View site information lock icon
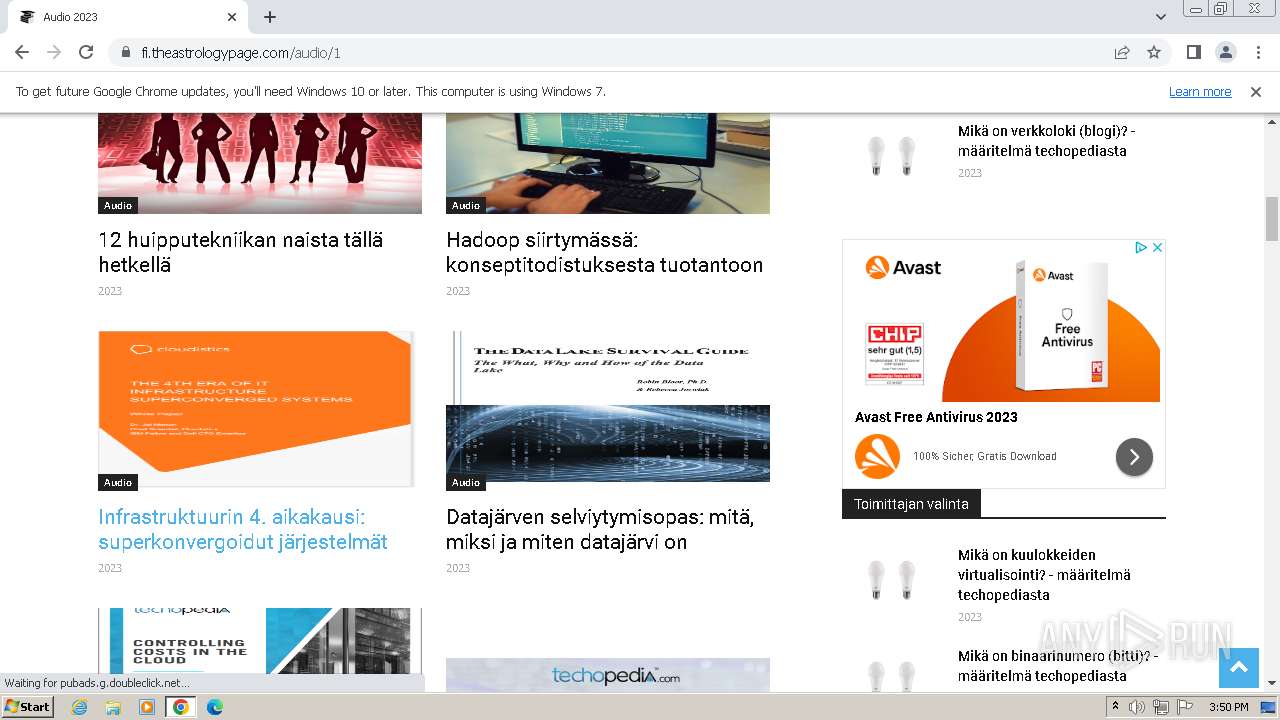Image resolution: width=1280 pixels, height=720 pixels. coord(125,53)
